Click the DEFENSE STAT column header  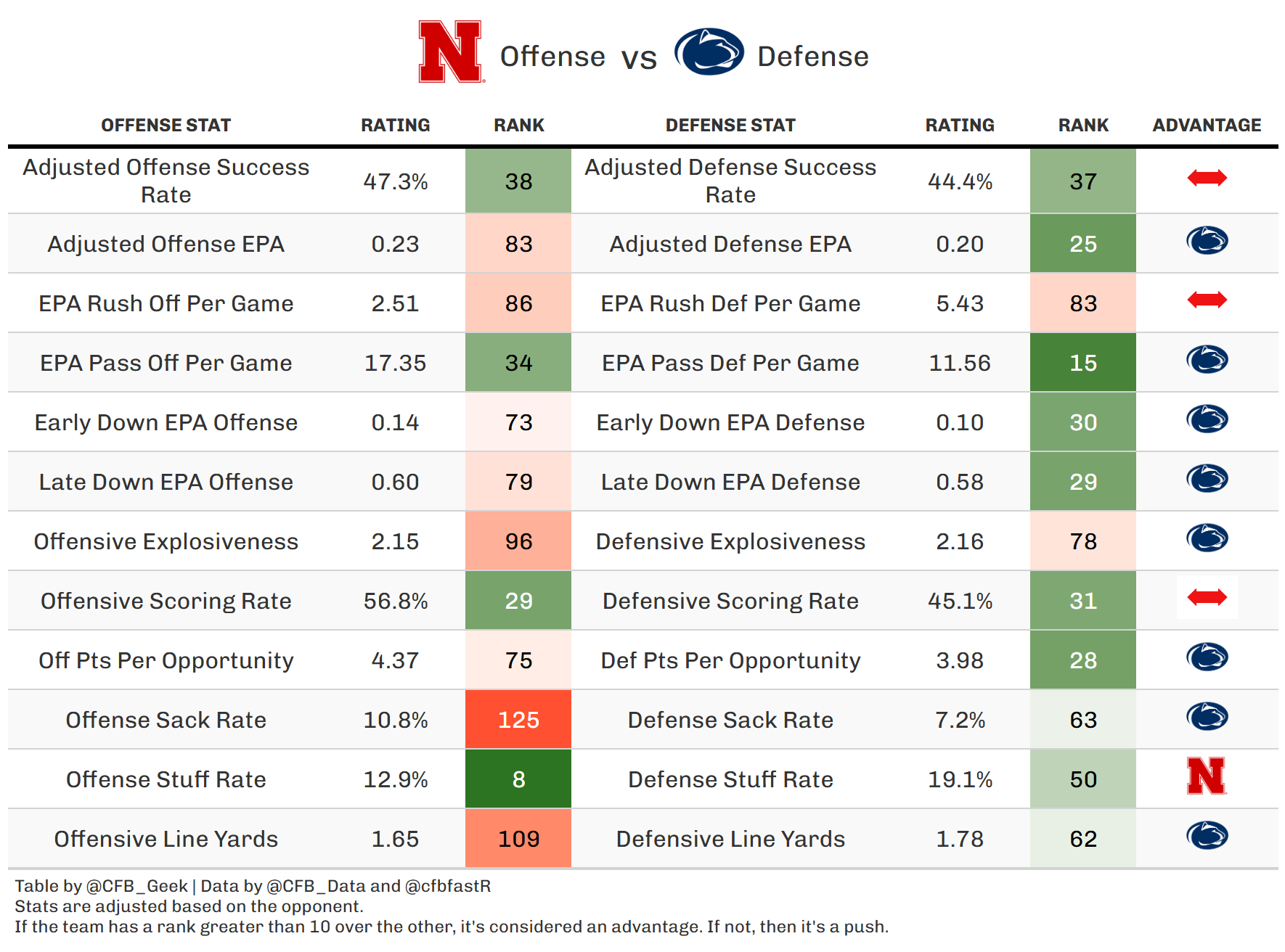coord(730,126)
